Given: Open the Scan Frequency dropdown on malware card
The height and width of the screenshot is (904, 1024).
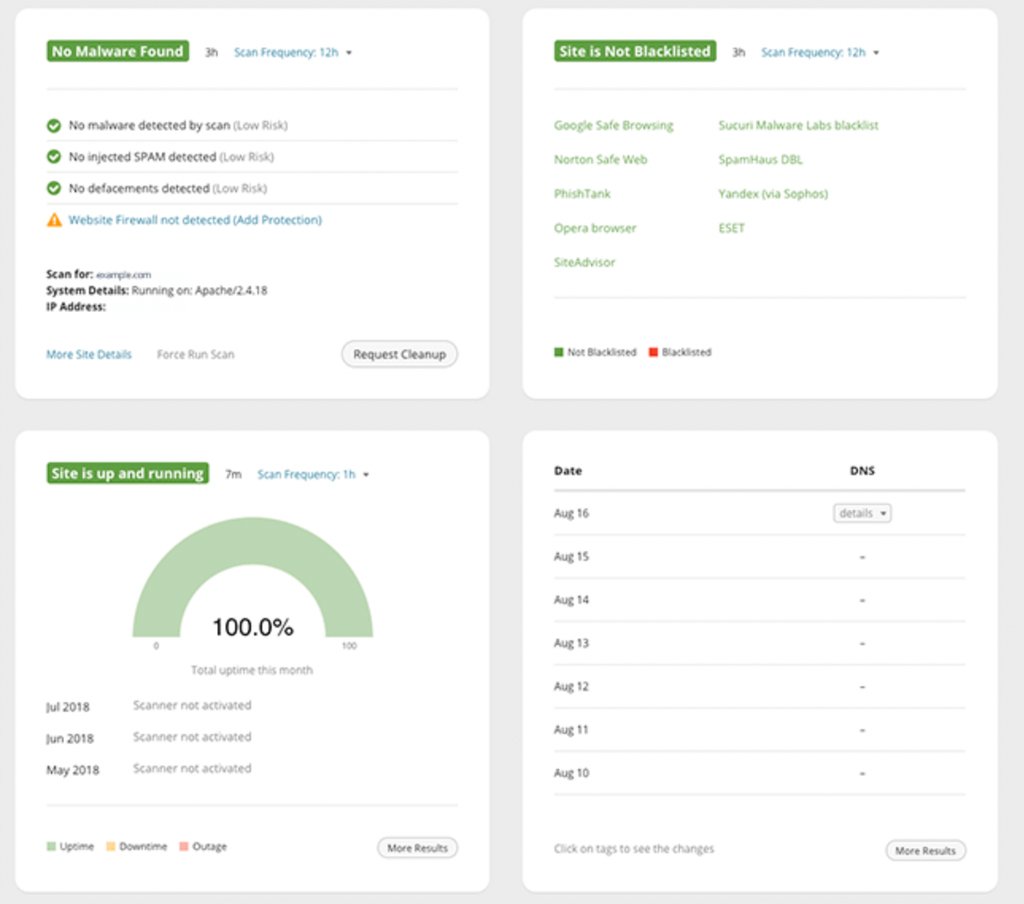Looking at the screenshot, I should [x=293, y=52].
